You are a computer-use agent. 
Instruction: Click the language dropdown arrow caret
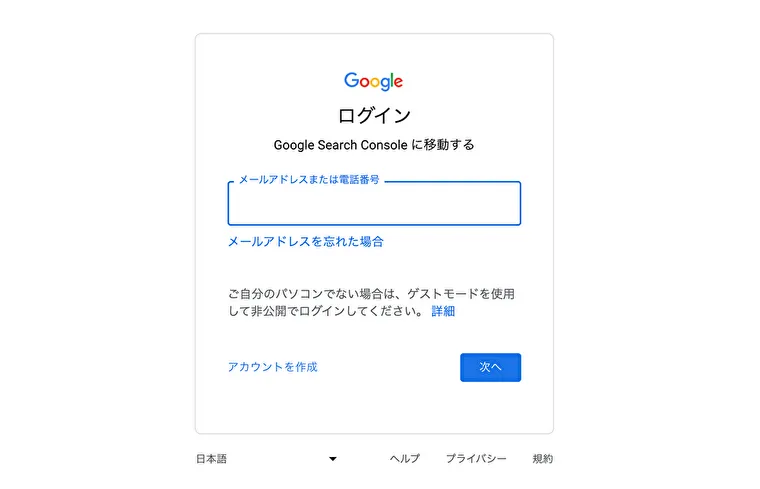coord(332,459)
